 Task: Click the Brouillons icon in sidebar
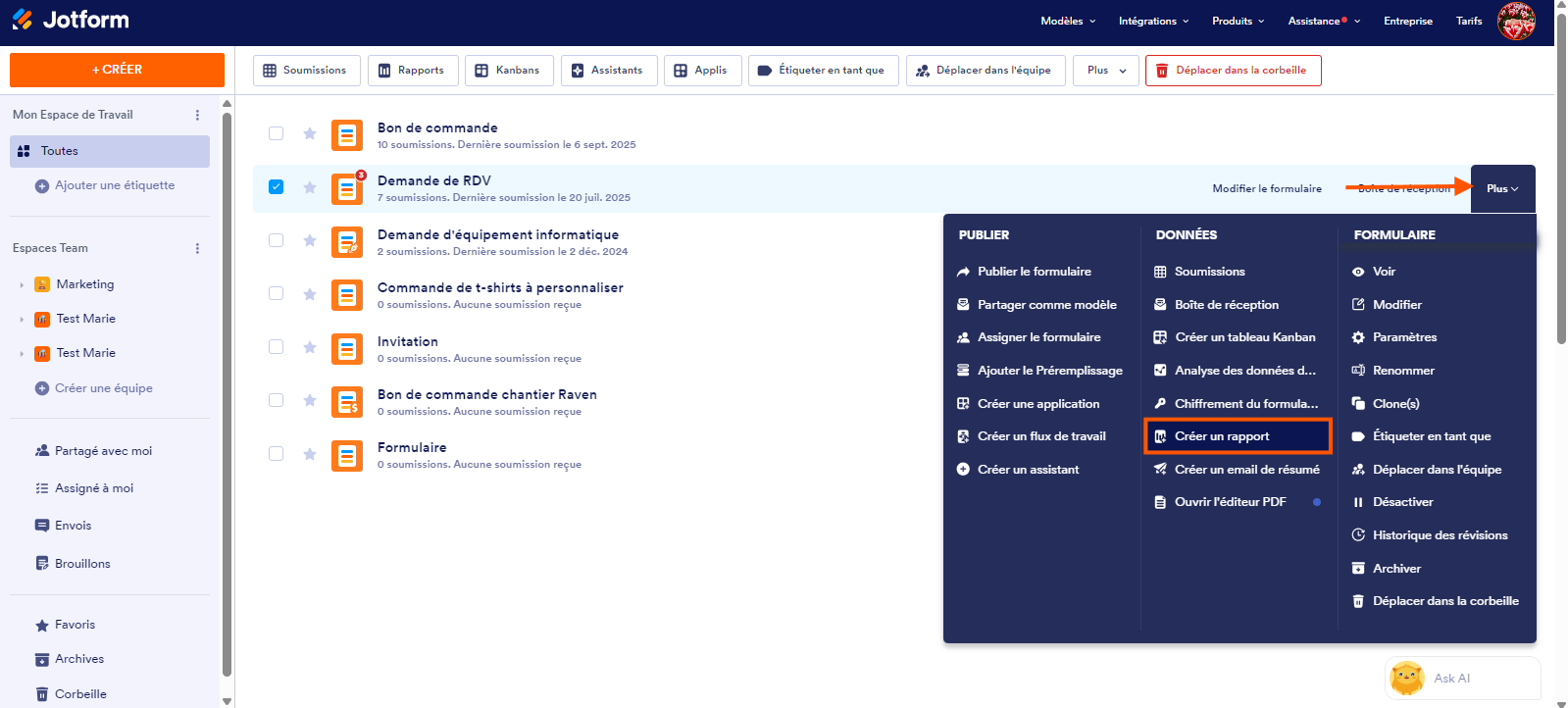coord(42,564)
